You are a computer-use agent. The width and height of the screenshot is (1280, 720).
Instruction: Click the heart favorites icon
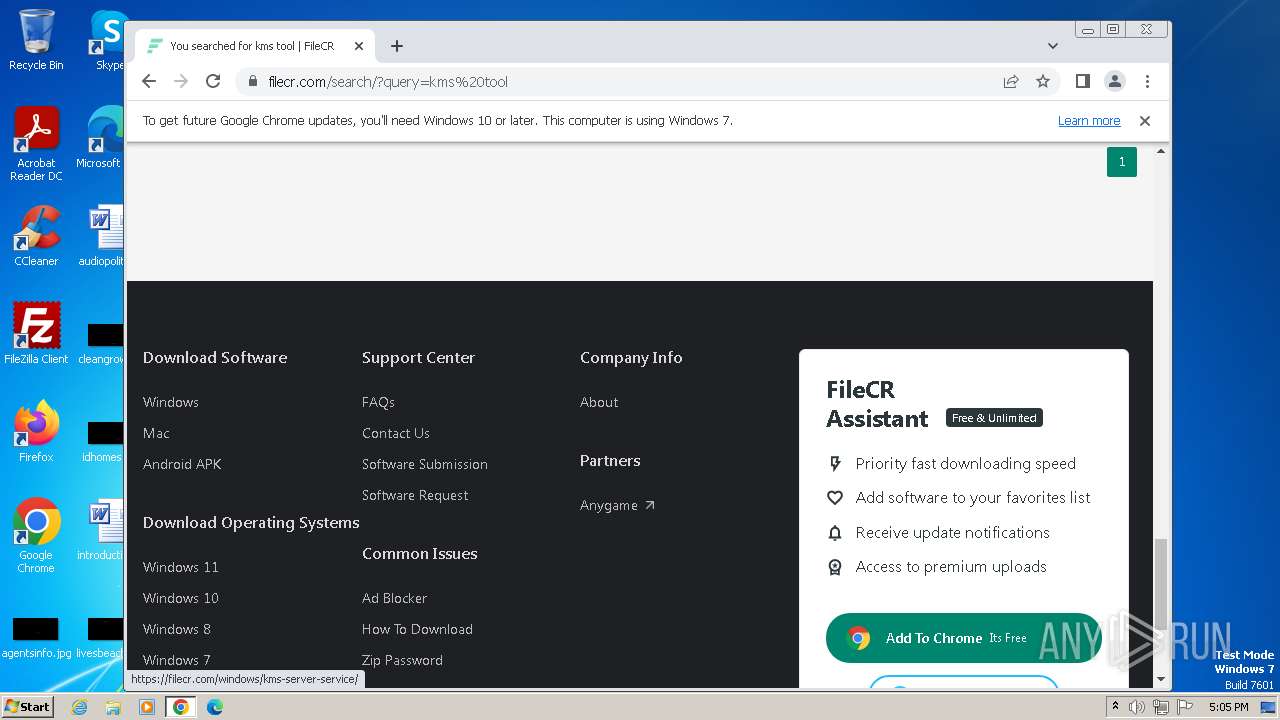(835, 497)
